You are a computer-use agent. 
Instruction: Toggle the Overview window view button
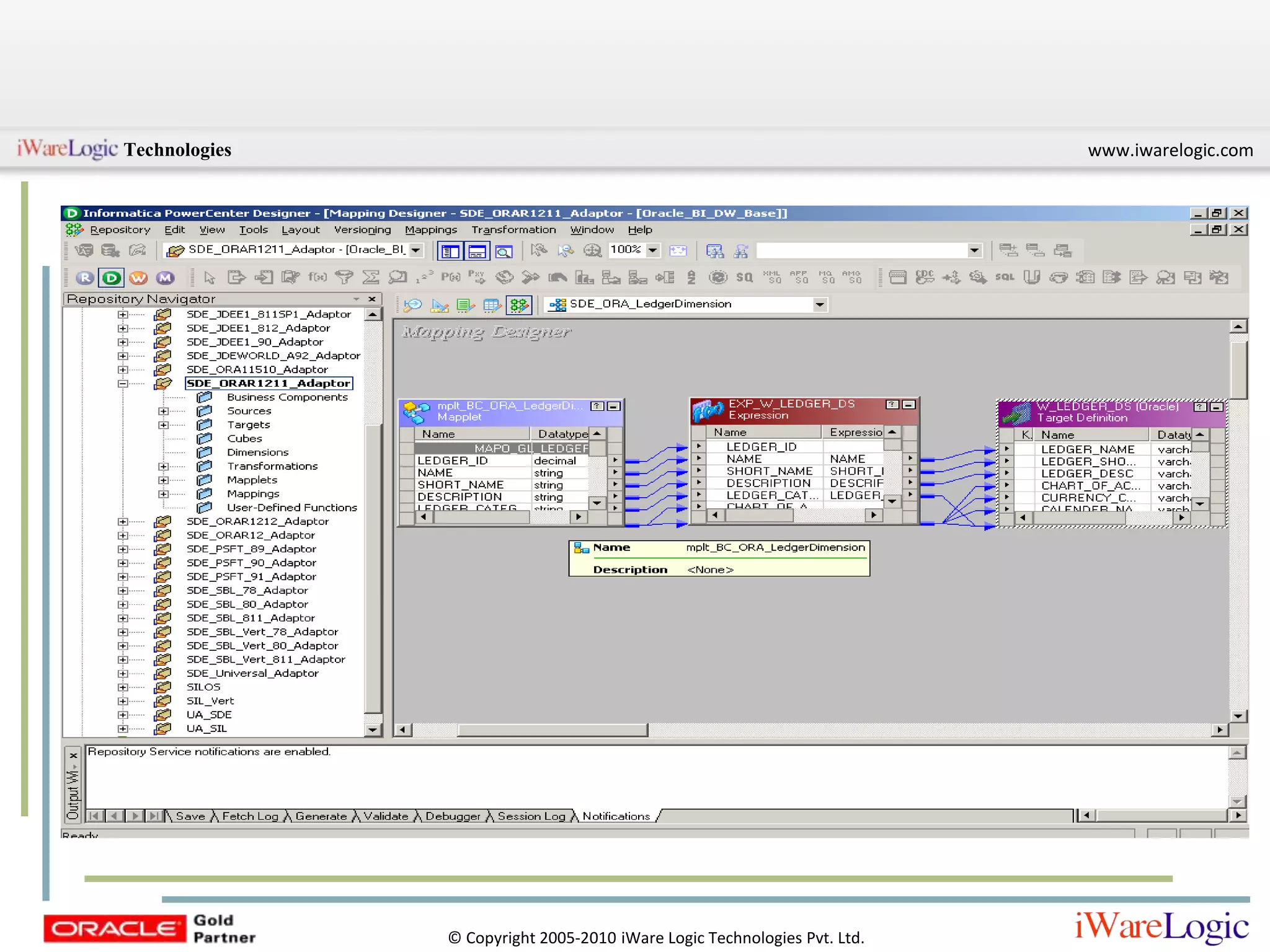click(504, 251)
